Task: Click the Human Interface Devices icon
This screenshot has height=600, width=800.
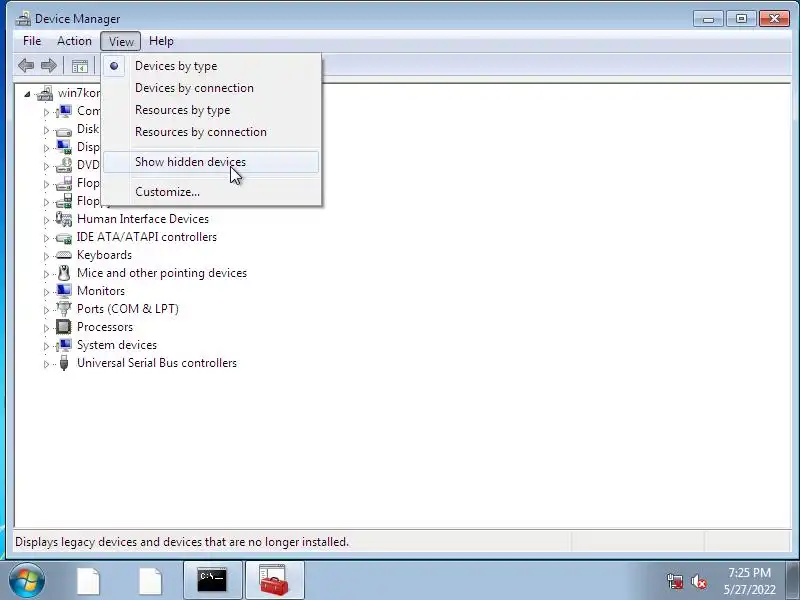Action: click(x=64, y=219)
